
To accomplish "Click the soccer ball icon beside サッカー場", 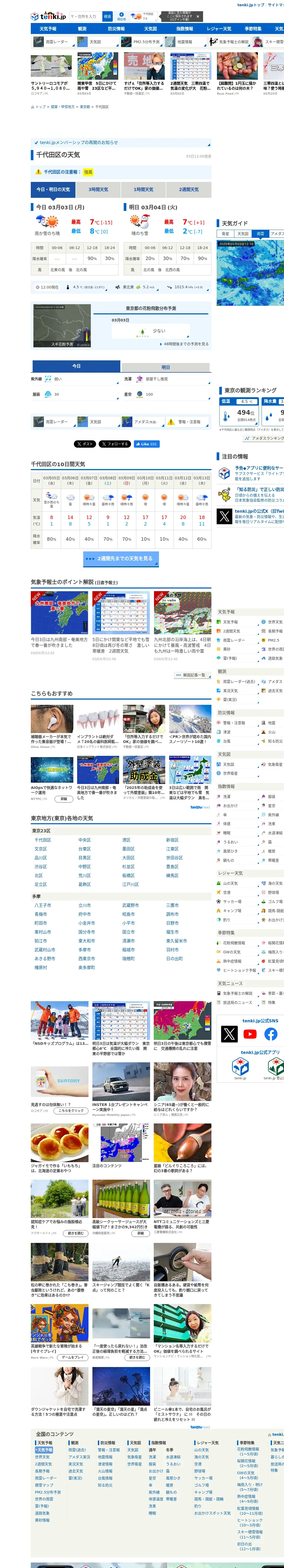I will (219, 902).
